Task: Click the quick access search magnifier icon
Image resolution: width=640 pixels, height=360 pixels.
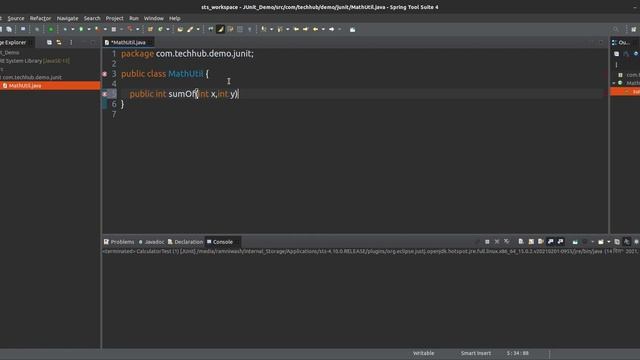Action: [x=616, y=29]
